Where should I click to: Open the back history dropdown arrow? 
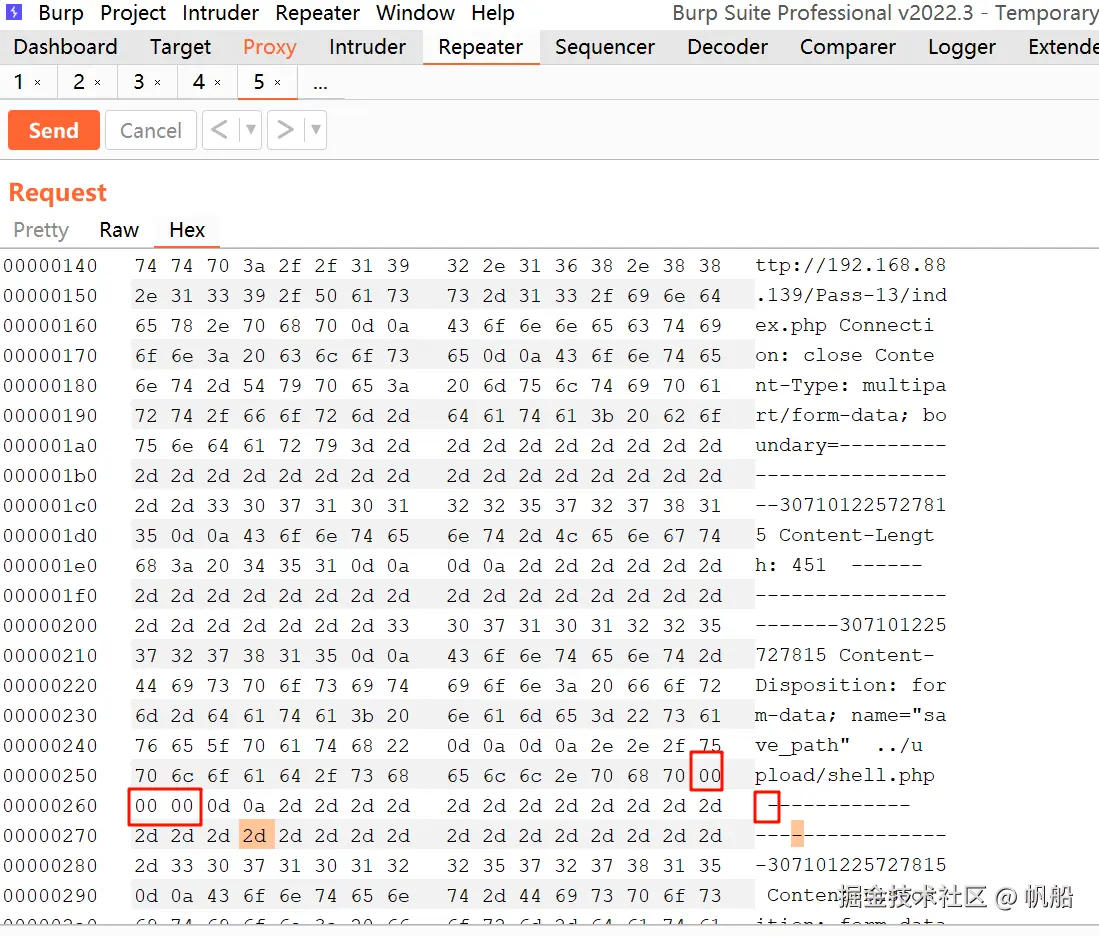250,130
